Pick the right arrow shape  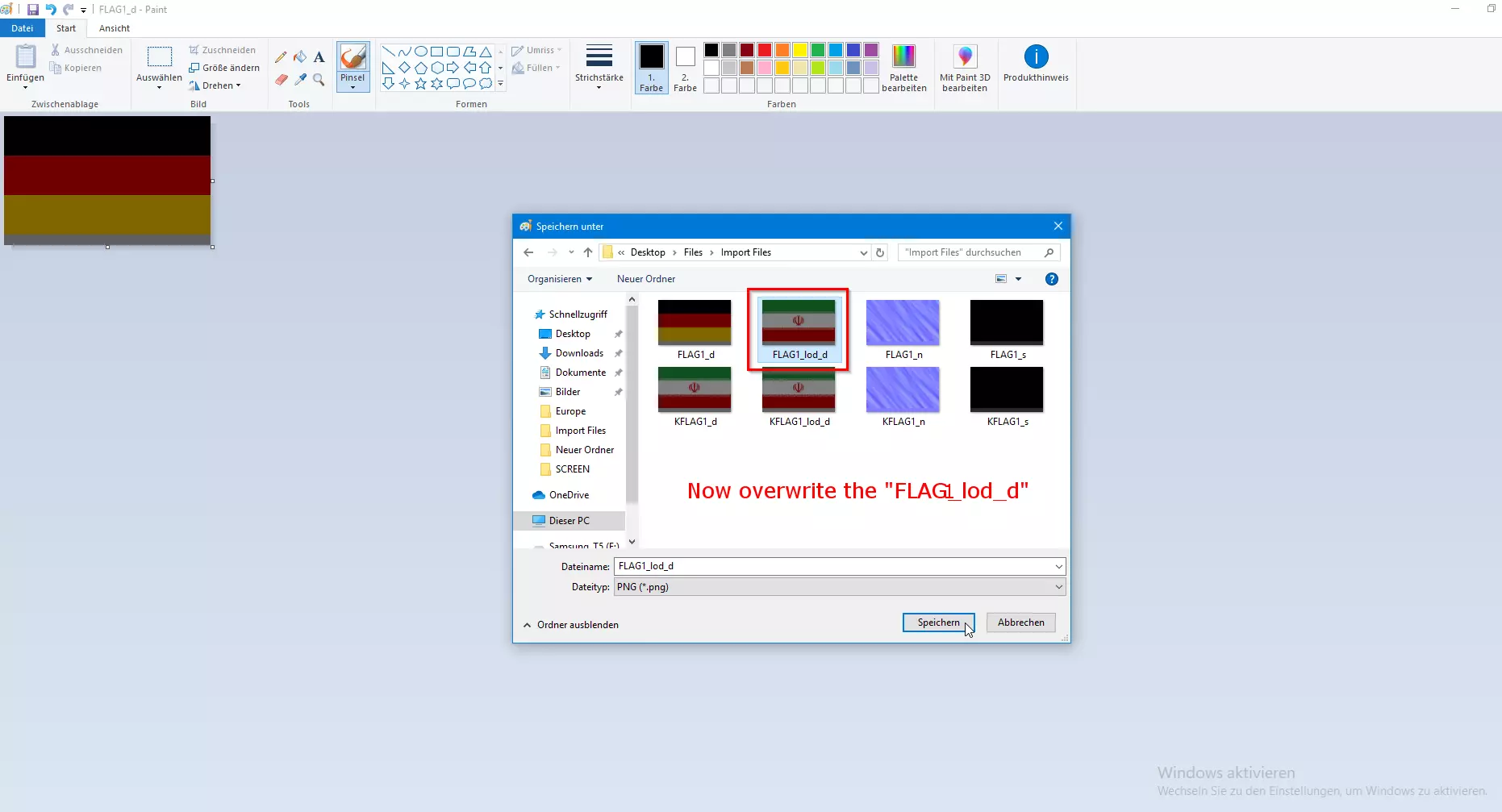(453, 68)
